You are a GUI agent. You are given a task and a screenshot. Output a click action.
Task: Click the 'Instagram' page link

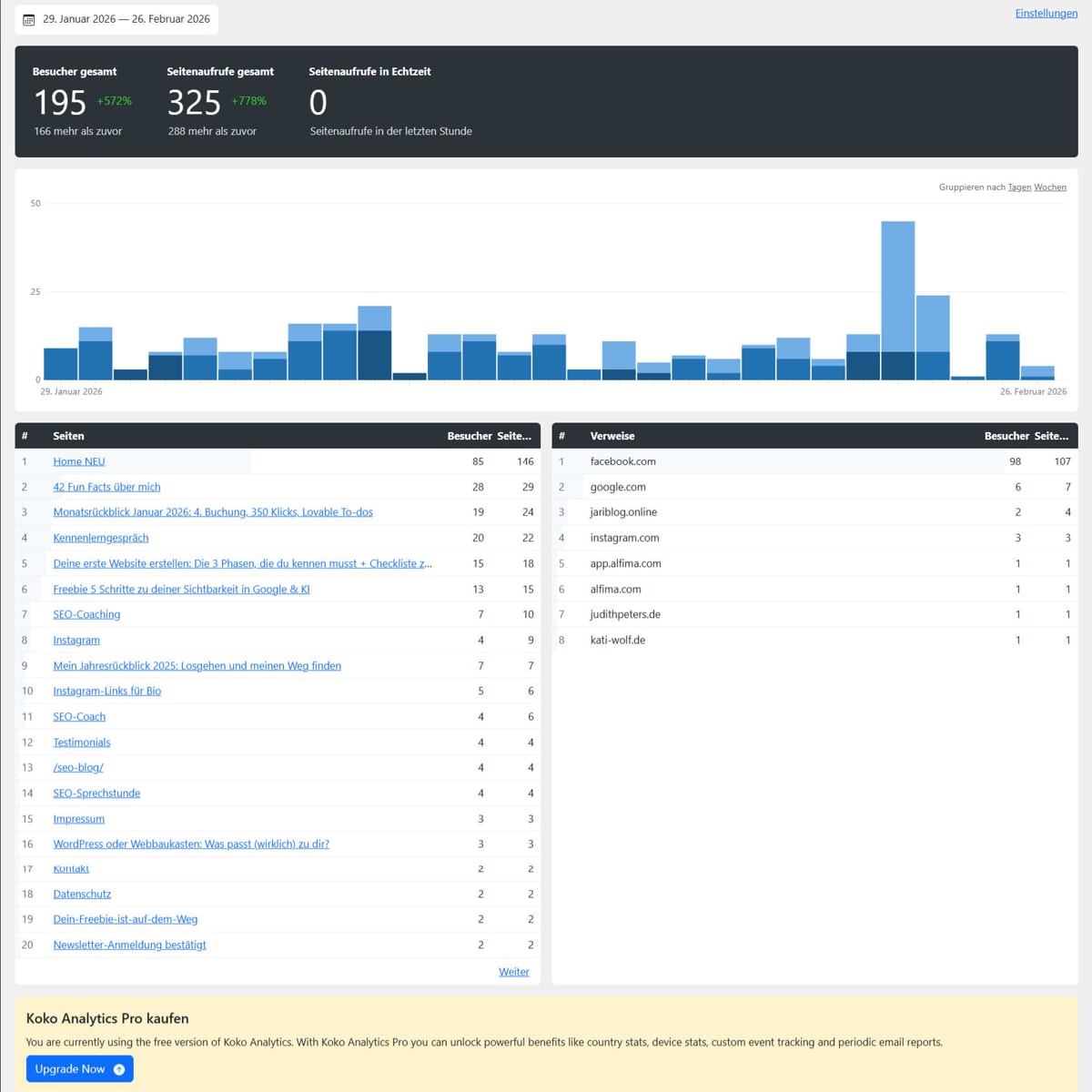pos(76,640)
